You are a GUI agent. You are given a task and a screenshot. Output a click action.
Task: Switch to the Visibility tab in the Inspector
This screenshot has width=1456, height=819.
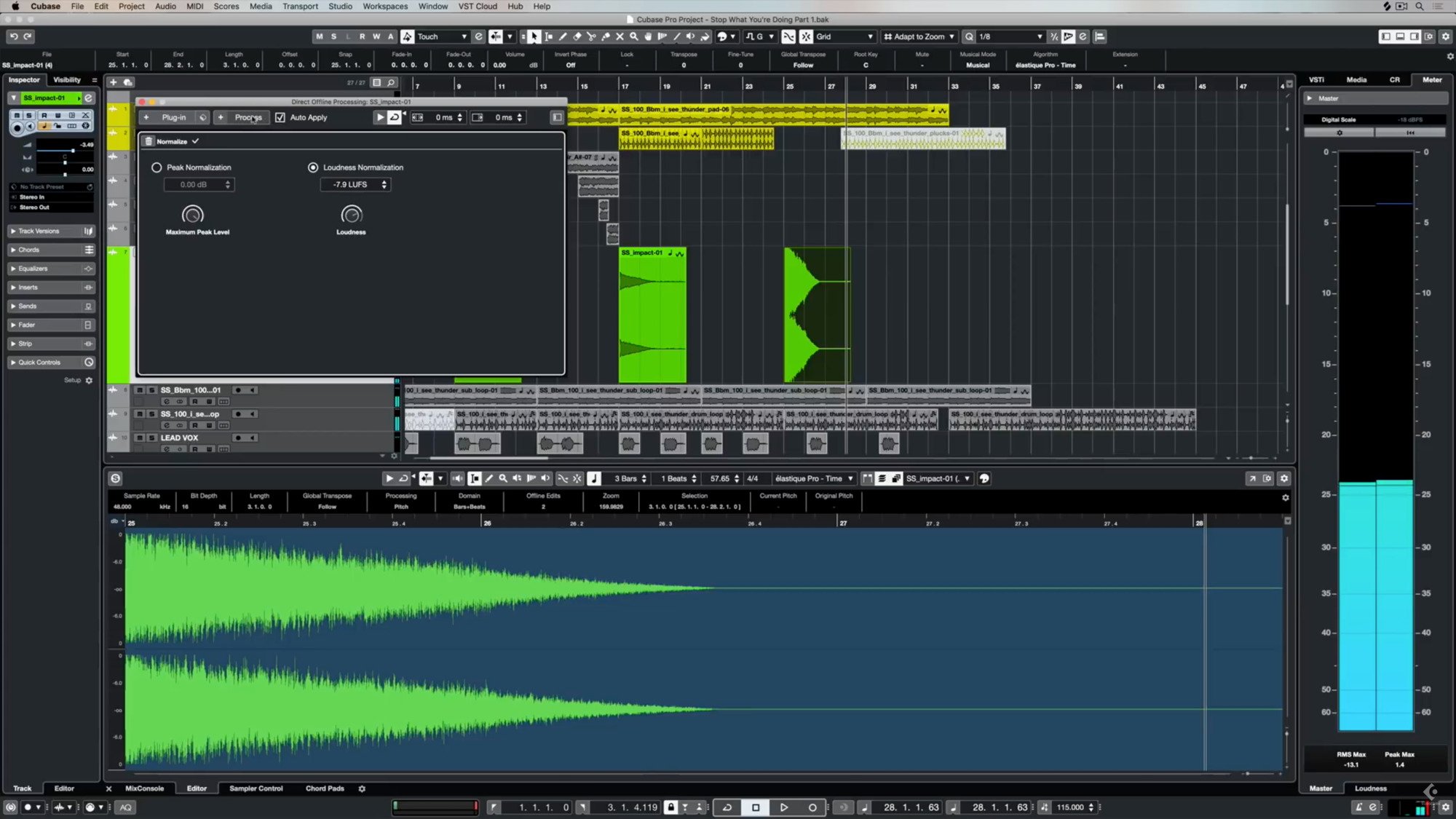(x=68, y=79)
